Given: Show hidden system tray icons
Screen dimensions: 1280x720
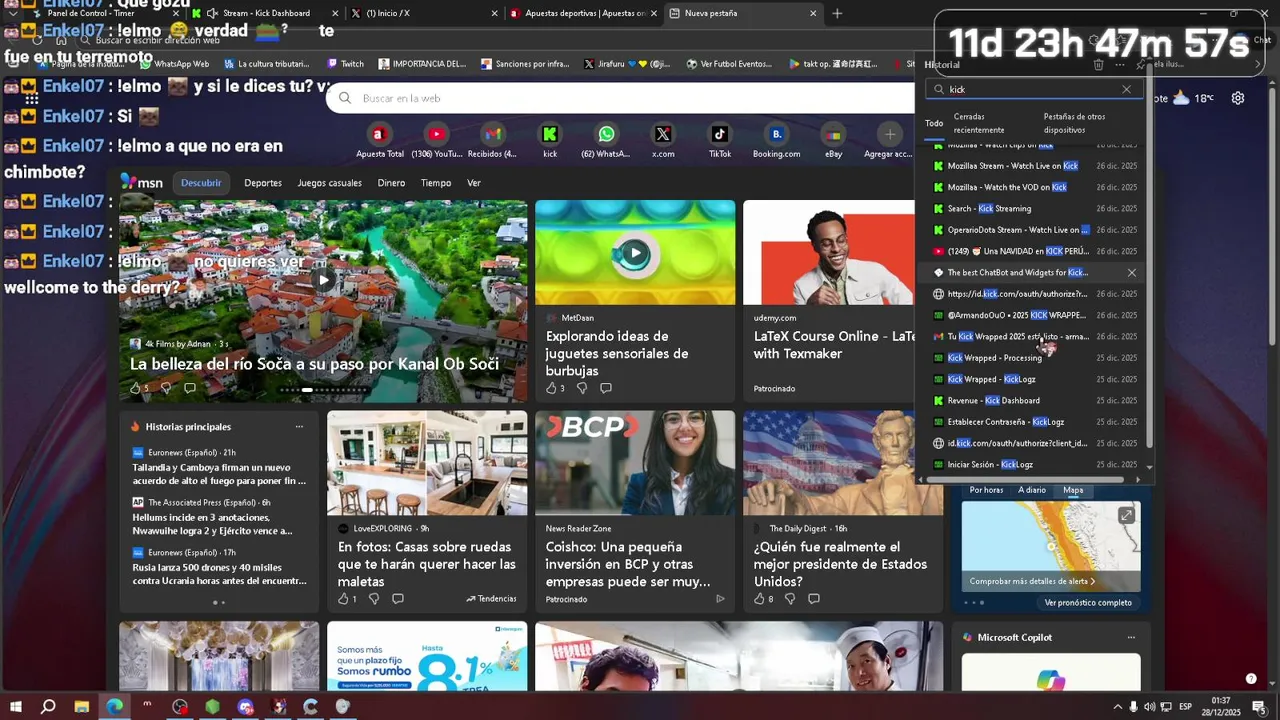Looking at the screenshot, I should (x=1118, y=707).
